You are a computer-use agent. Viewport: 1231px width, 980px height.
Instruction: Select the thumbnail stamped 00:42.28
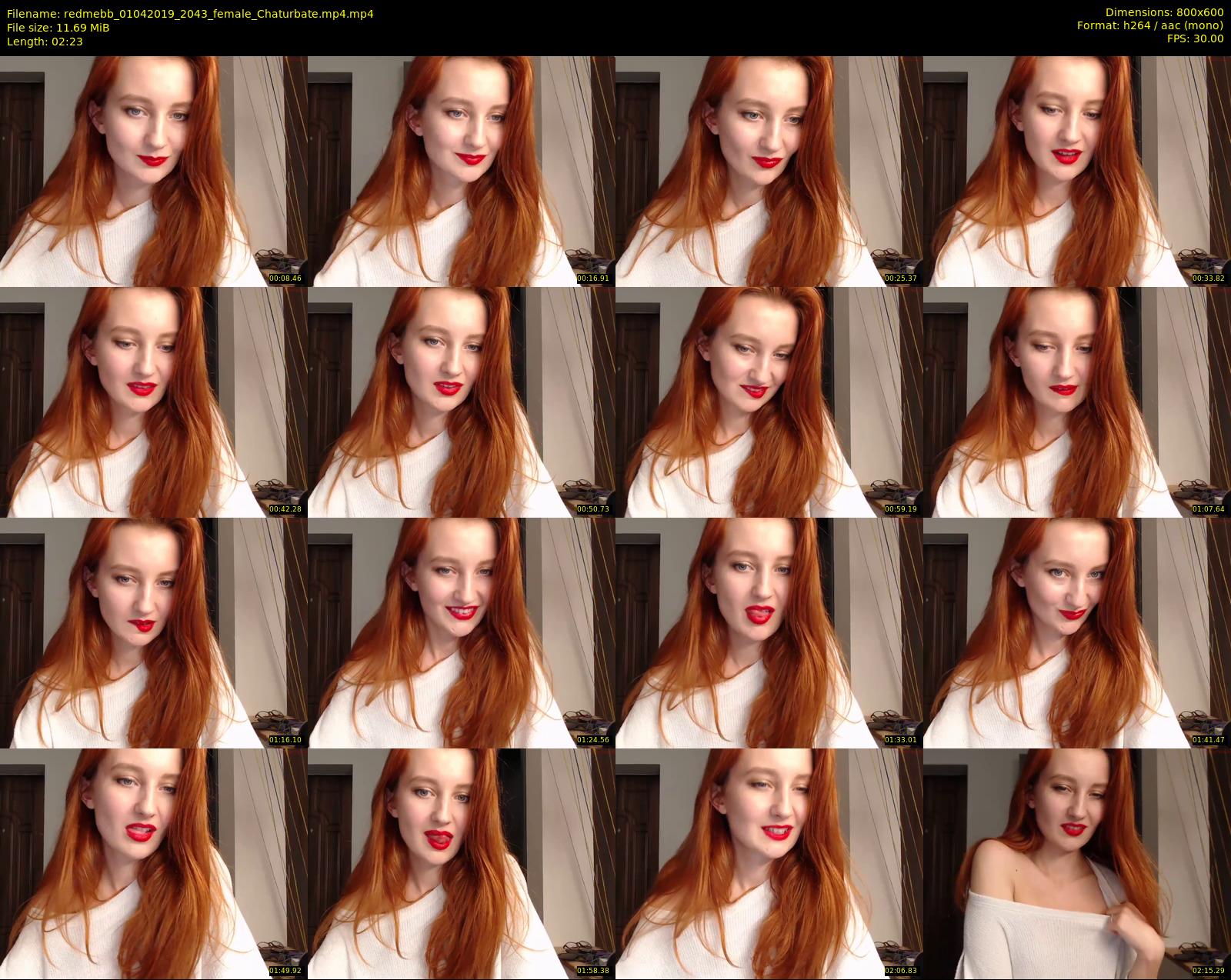point(154,402)
